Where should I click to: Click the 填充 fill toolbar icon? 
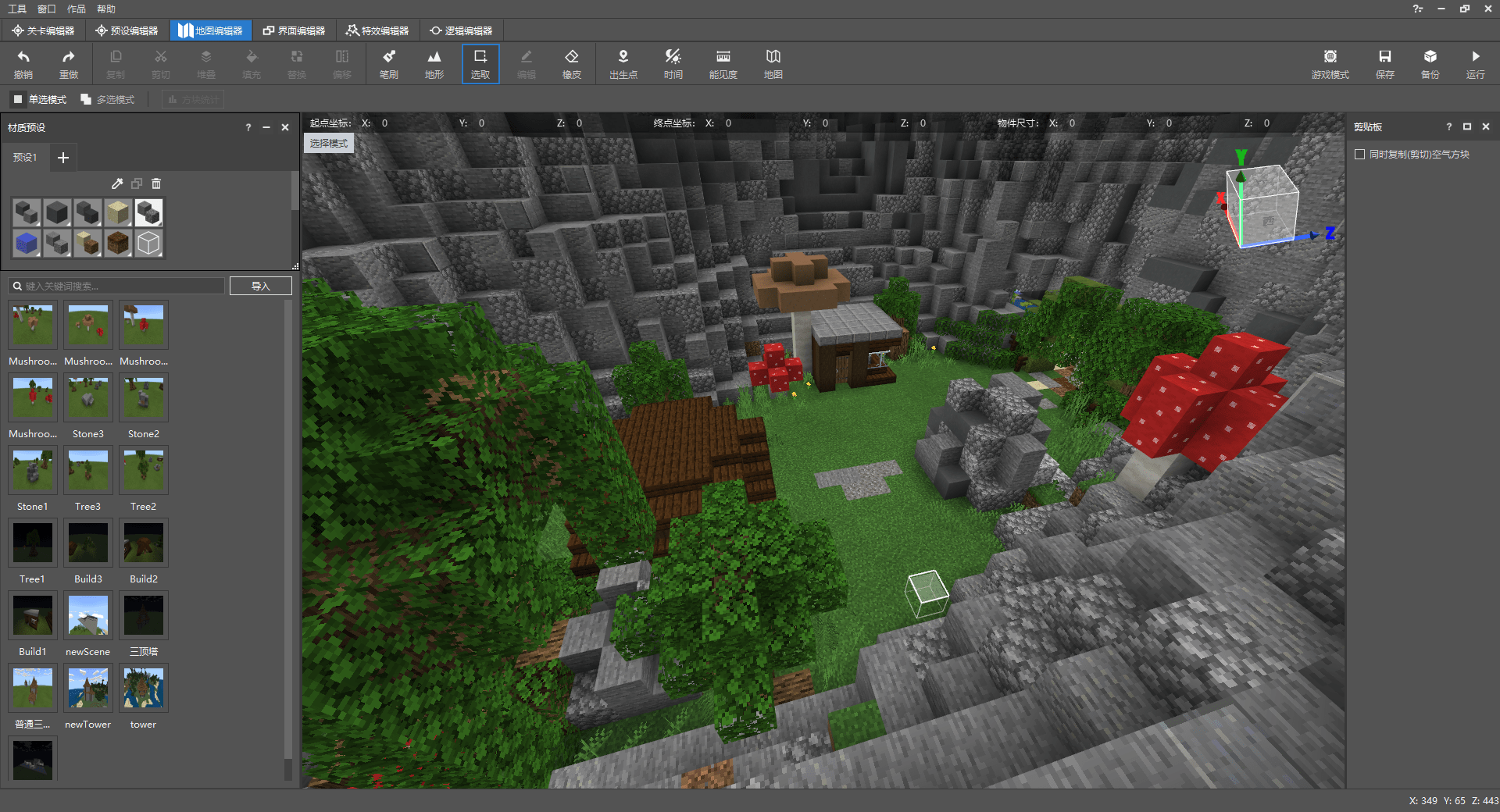pyautogui.click(x=252, y=64)
